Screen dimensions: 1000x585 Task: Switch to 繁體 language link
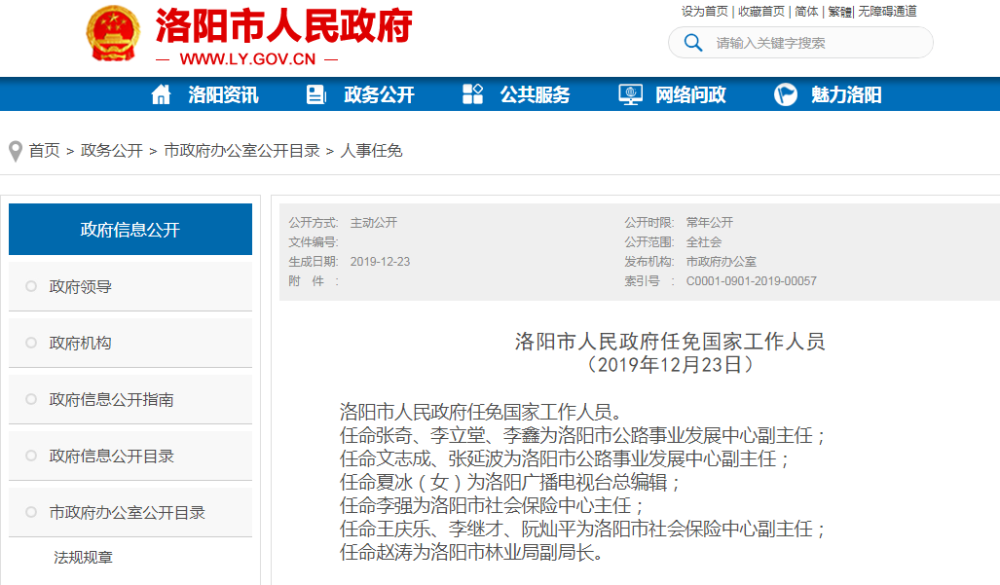point(839,12)
